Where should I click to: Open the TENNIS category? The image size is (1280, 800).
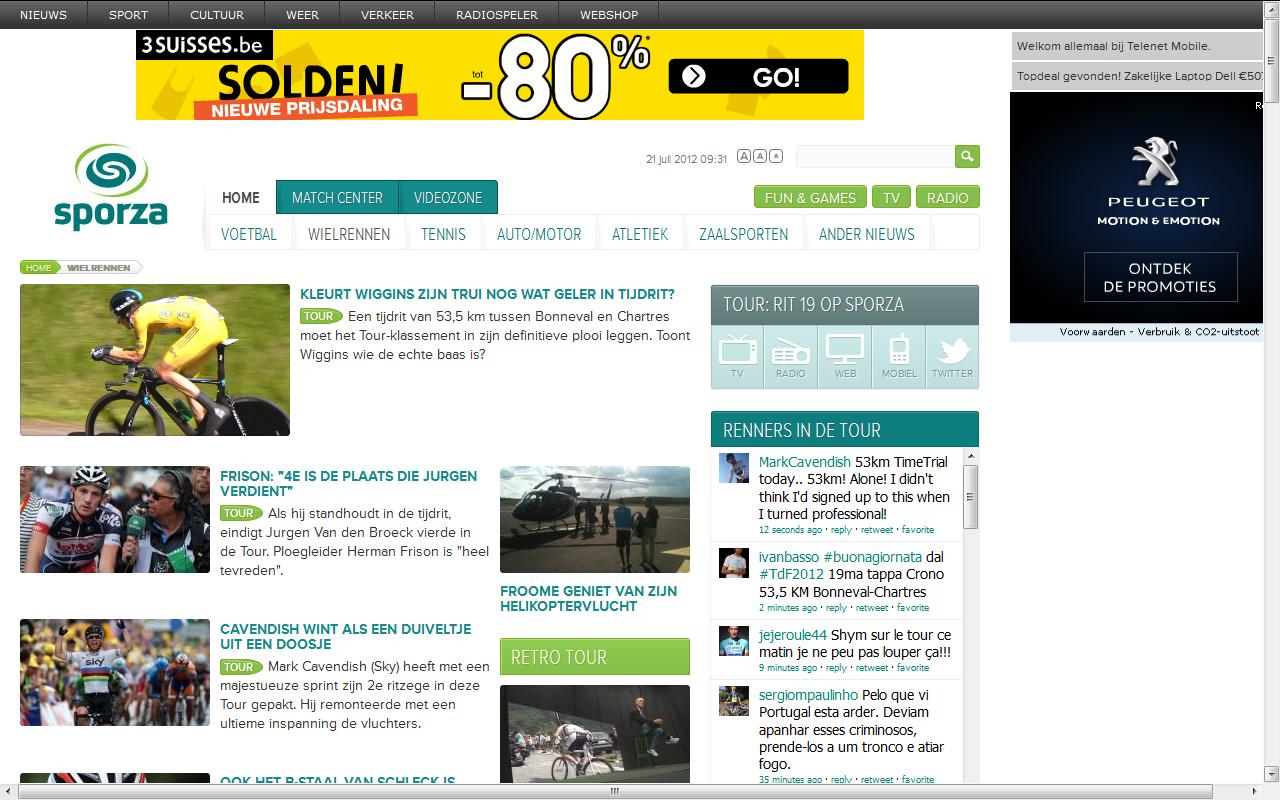(443, 234)
